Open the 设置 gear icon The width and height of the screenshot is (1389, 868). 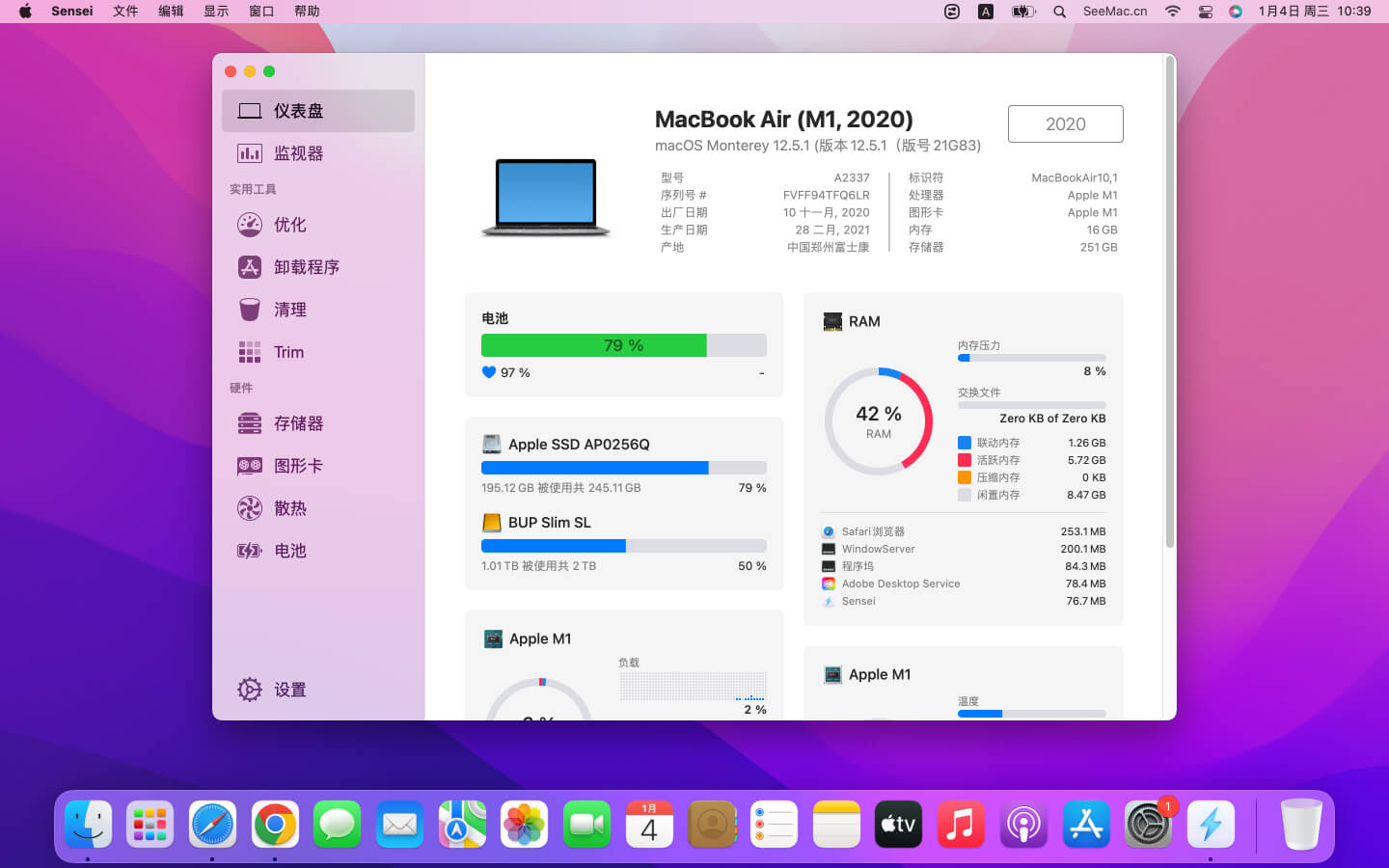[x=250, y=690]
